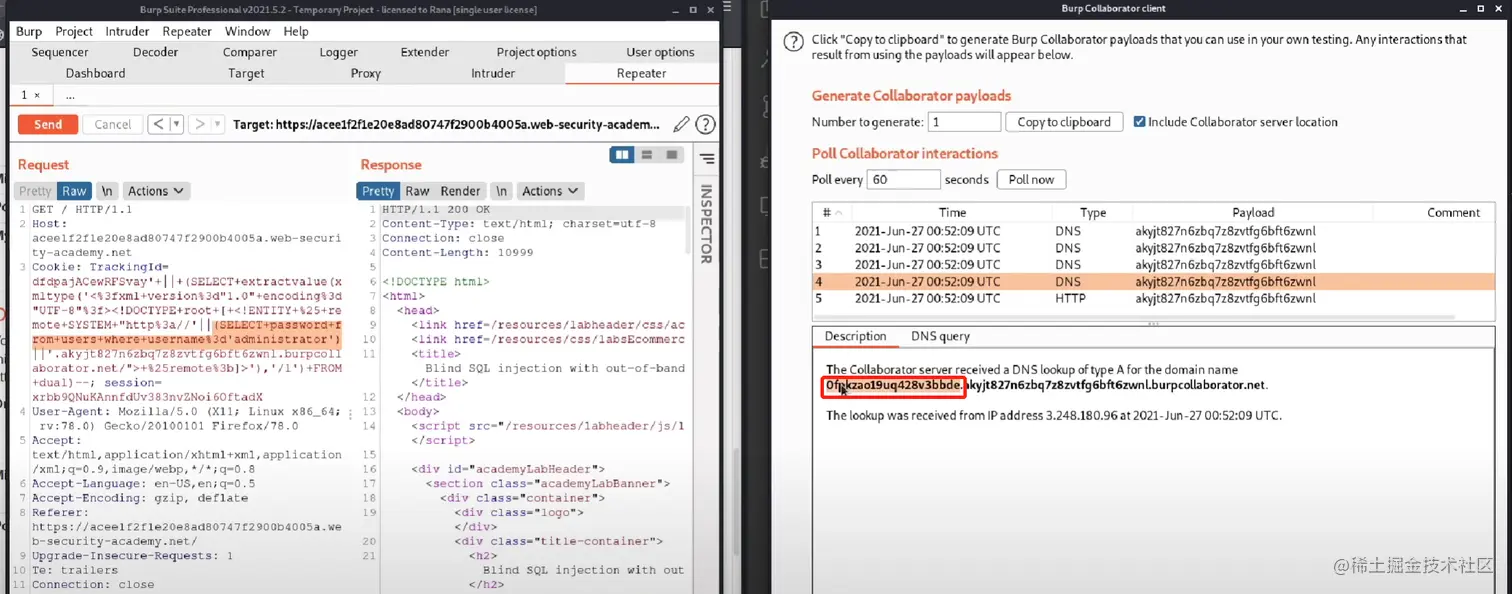Viewport: 1512px width, 594px height.
Task: Switch to Target tab
Action: pyautogui.click(x=246, y=73)
